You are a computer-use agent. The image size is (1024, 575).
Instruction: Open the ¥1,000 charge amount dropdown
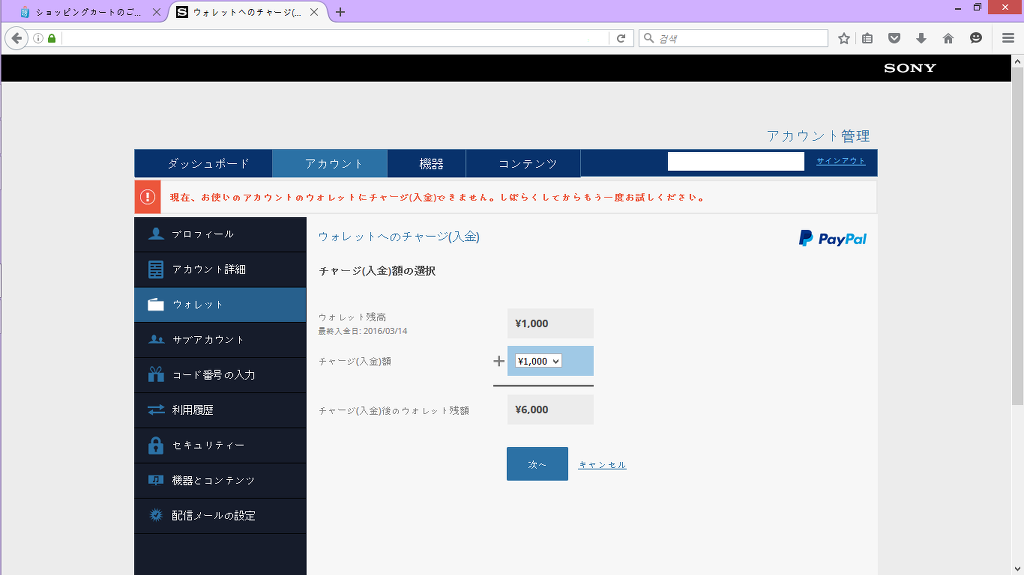tap(538, 361)
